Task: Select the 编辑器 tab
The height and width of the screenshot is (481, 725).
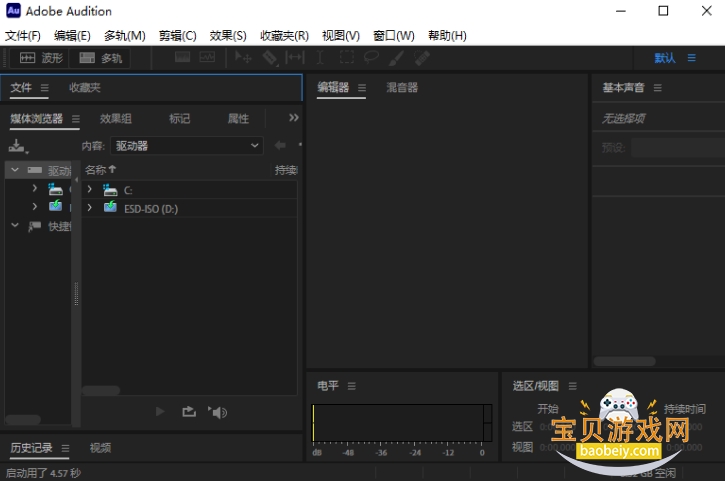Action: 333,87
